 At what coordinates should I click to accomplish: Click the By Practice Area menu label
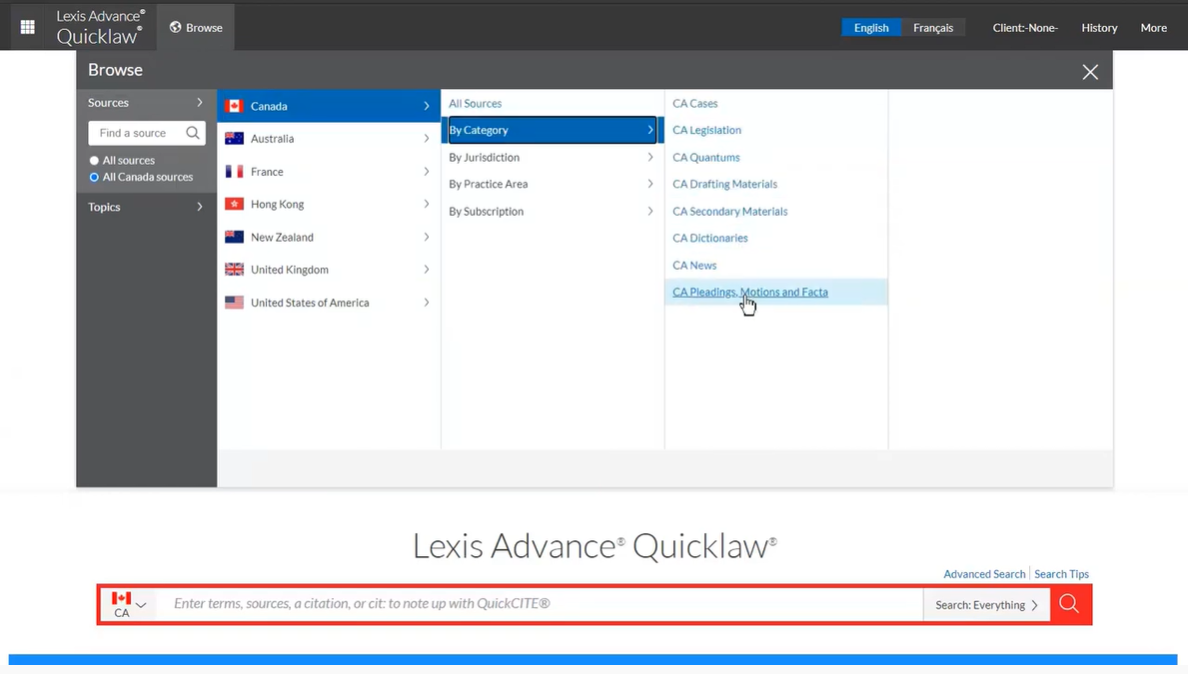point(488,183)
